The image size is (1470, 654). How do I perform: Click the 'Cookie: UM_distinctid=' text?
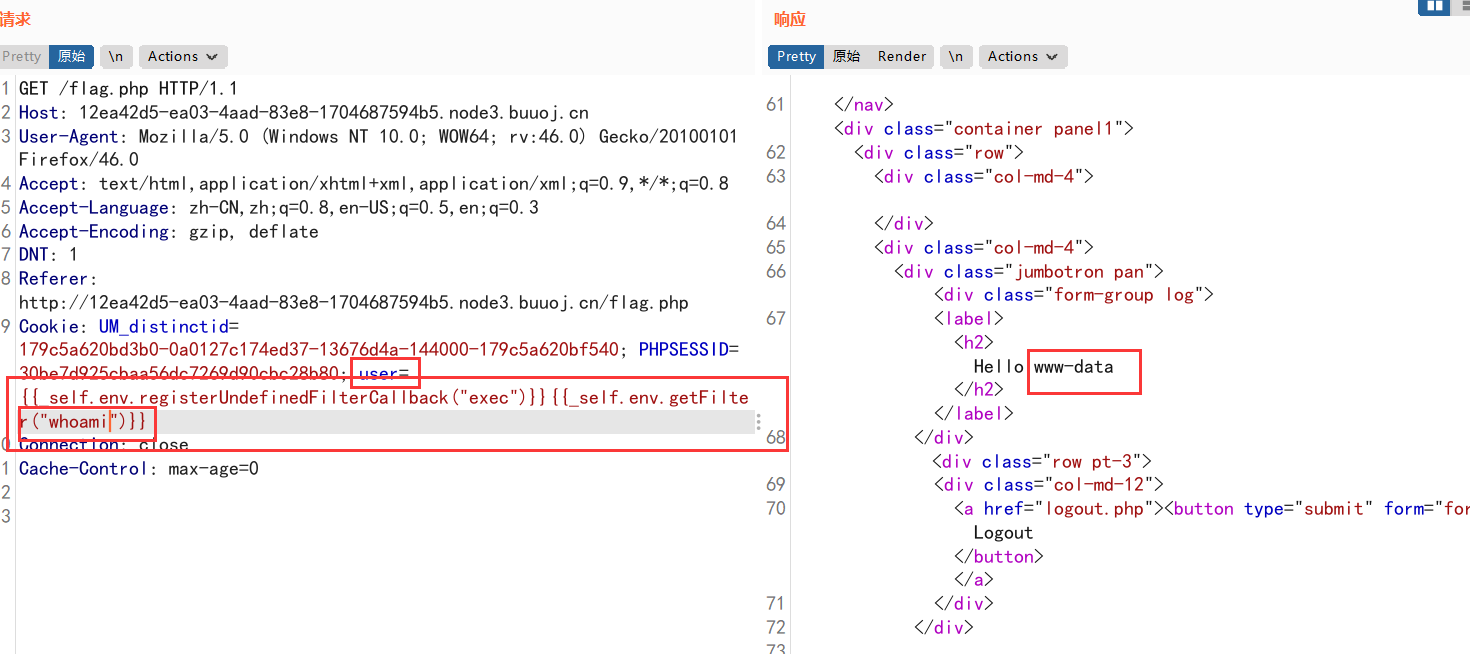coord(129,327)
